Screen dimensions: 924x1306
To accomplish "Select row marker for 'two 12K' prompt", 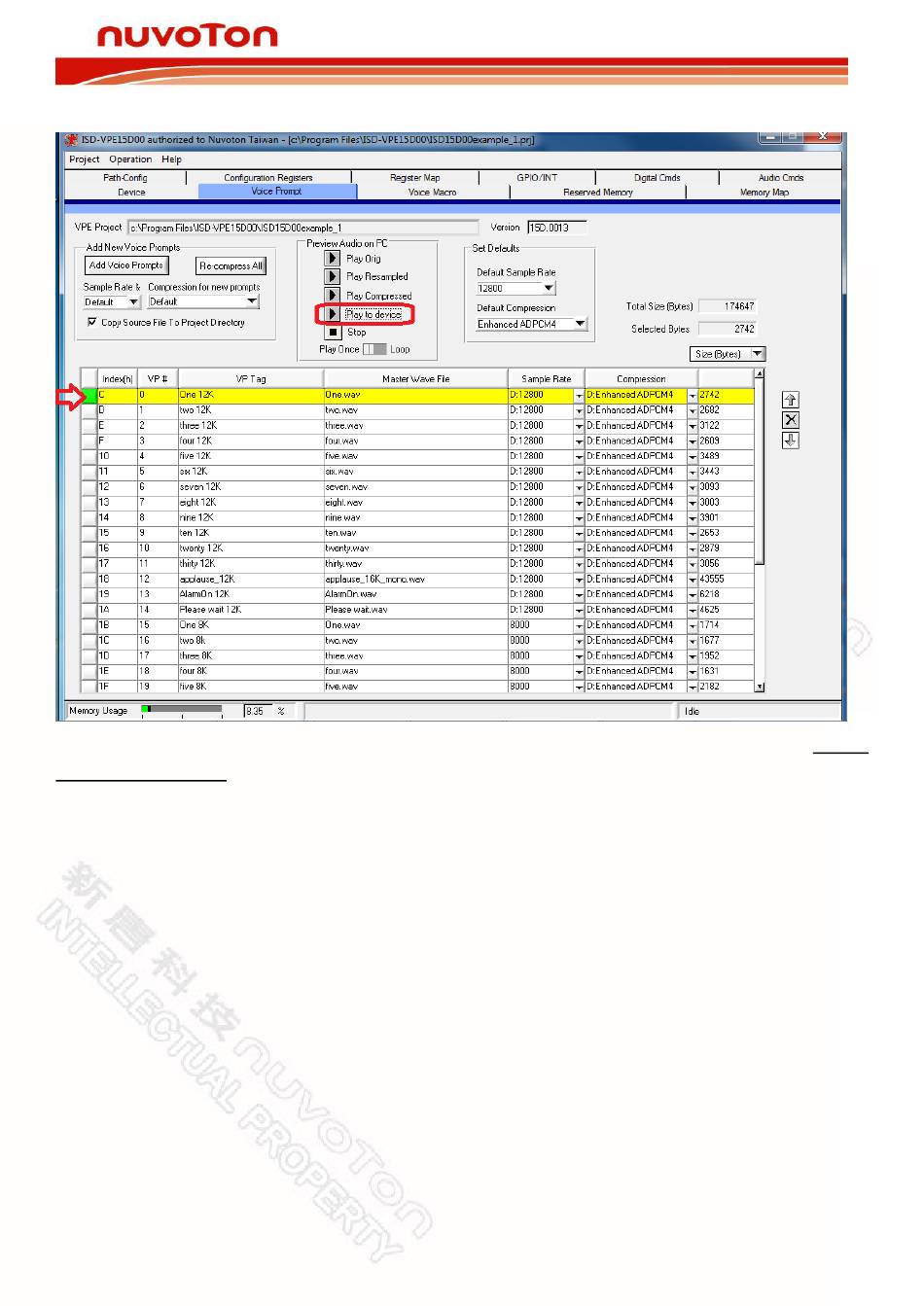I will (x=89, y=410).
